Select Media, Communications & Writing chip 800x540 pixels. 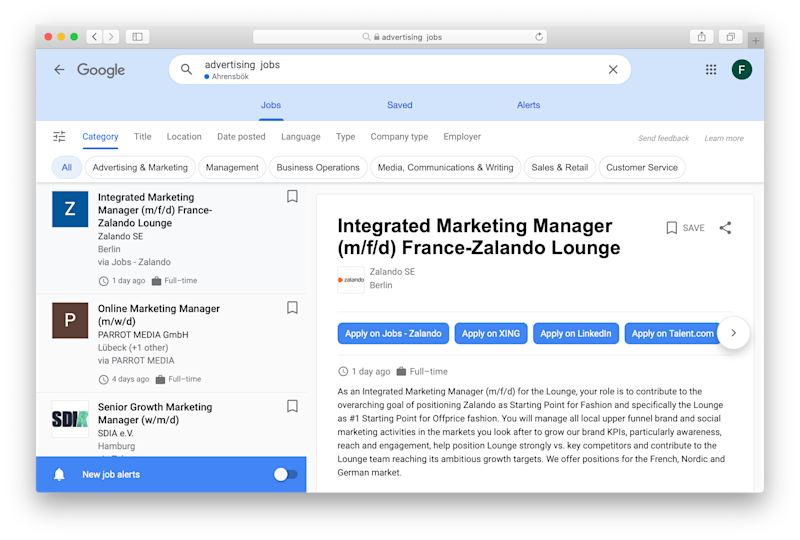point(445,167)
